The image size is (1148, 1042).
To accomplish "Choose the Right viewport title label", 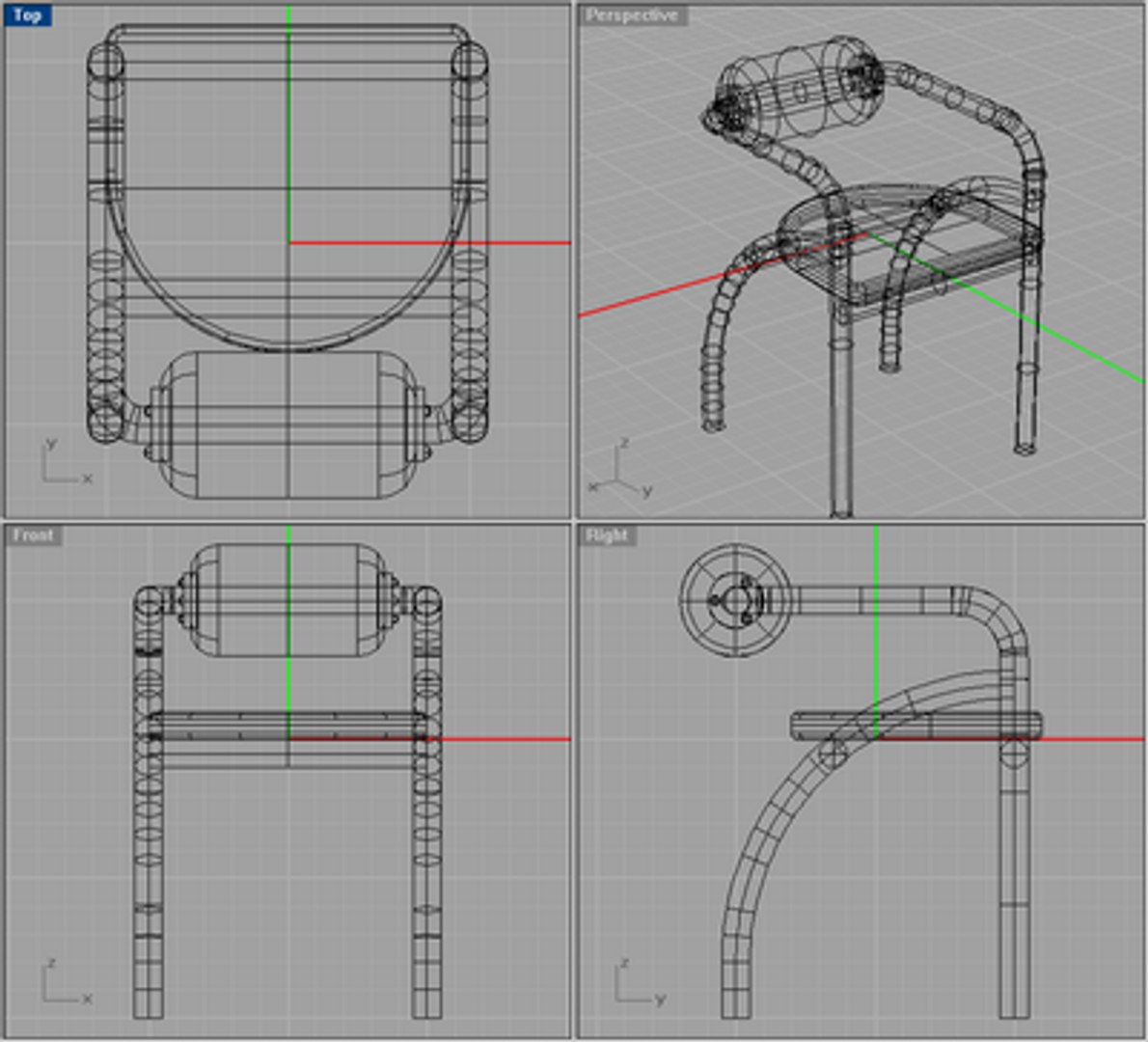I will click(x=607, y=535).
